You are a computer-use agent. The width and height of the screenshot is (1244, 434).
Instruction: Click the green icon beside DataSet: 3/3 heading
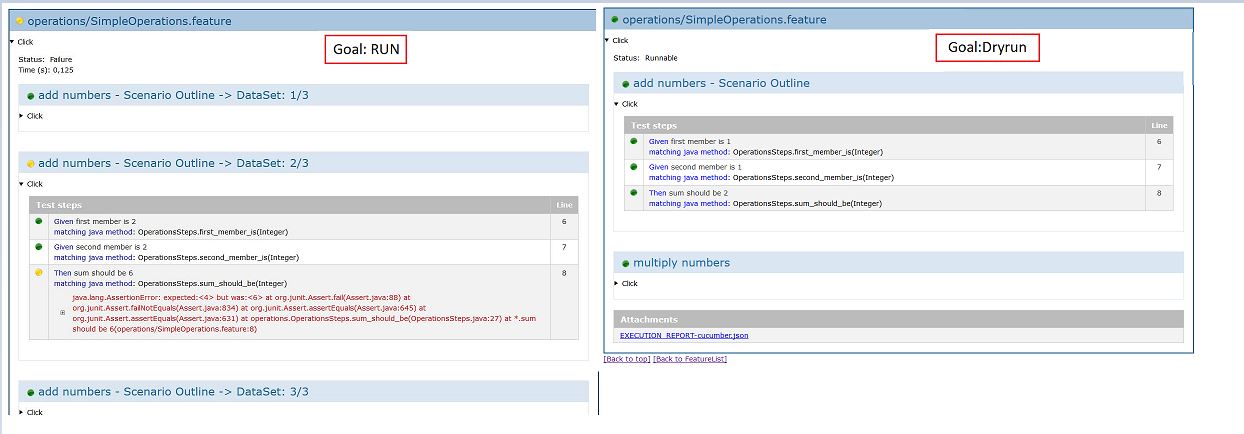pos(31,392)
